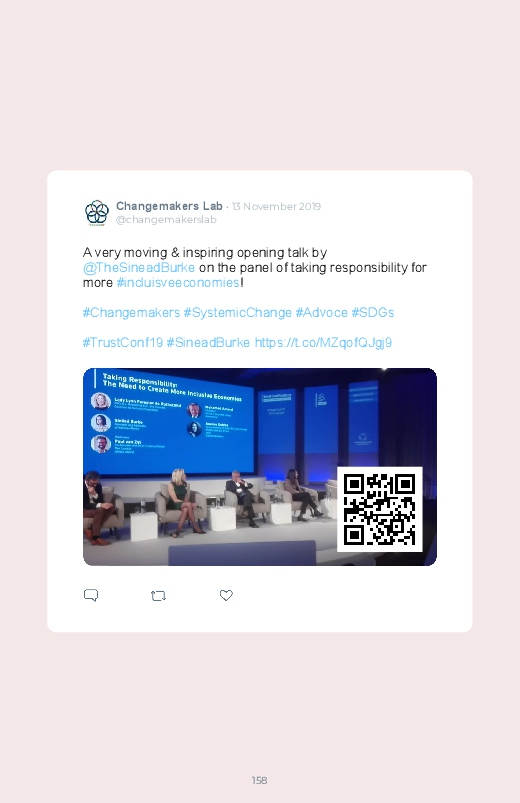Click the QR code on the photo
520x803 pixels.
pyautogui.click(x=380, y=510)
